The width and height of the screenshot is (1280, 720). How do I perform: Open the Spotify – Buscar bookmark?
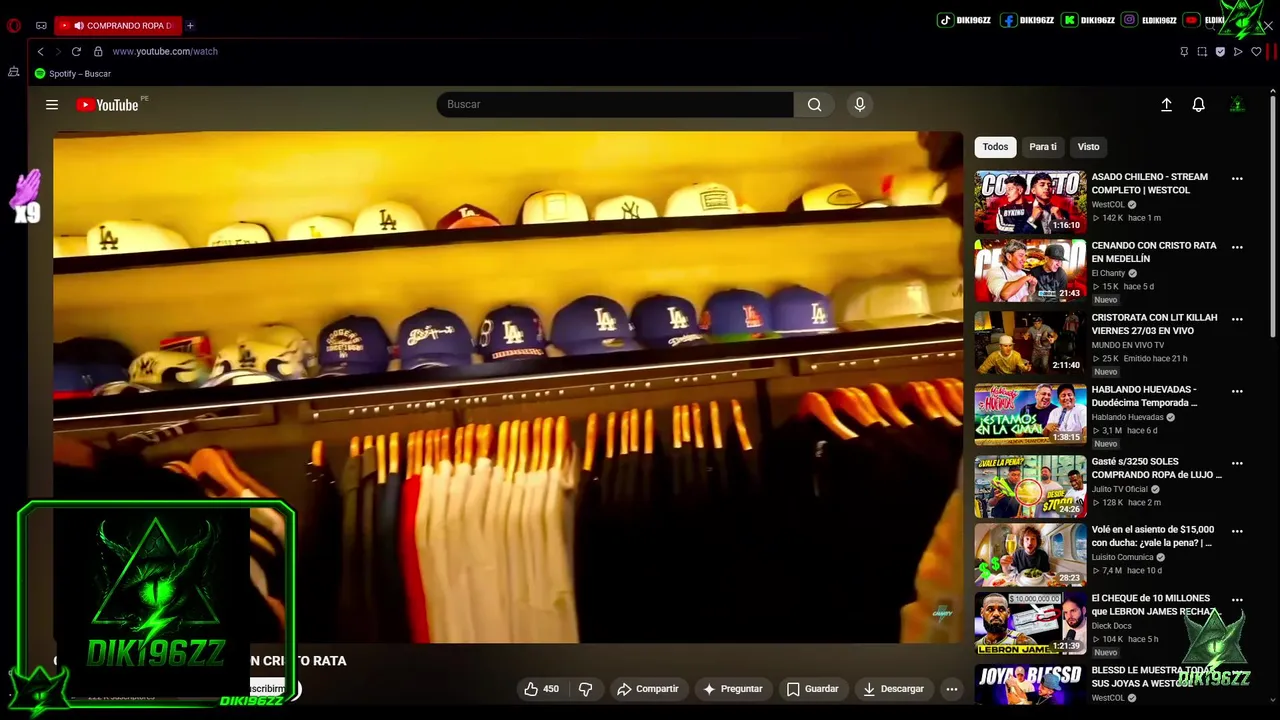[x=73, y=74]
